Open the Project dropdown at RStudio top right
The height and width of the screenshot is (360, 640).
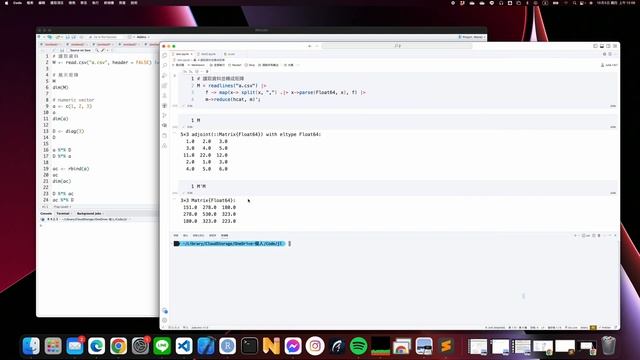tap(472, 37)
